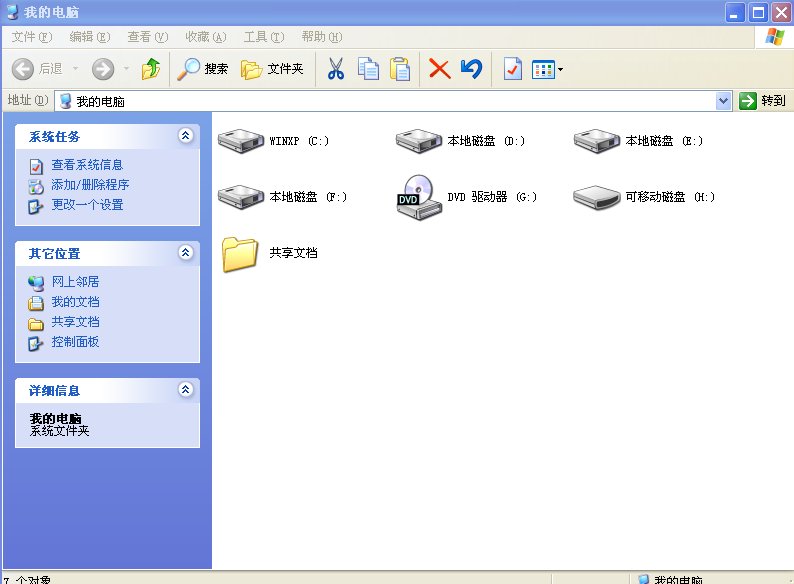Select the WINXP (C:) drive icon
Viewport: 794px width, 584px height.
[x=241, y=141]
